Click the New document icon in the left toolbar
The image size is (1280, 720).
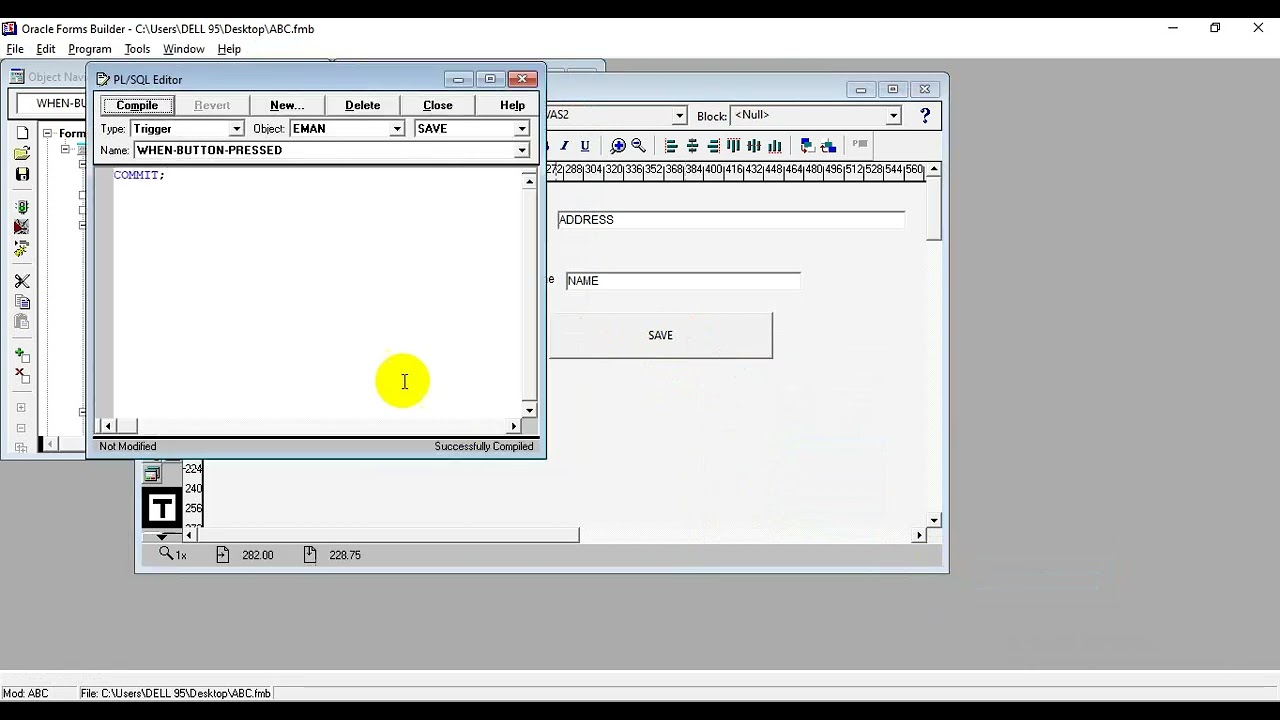22,133
